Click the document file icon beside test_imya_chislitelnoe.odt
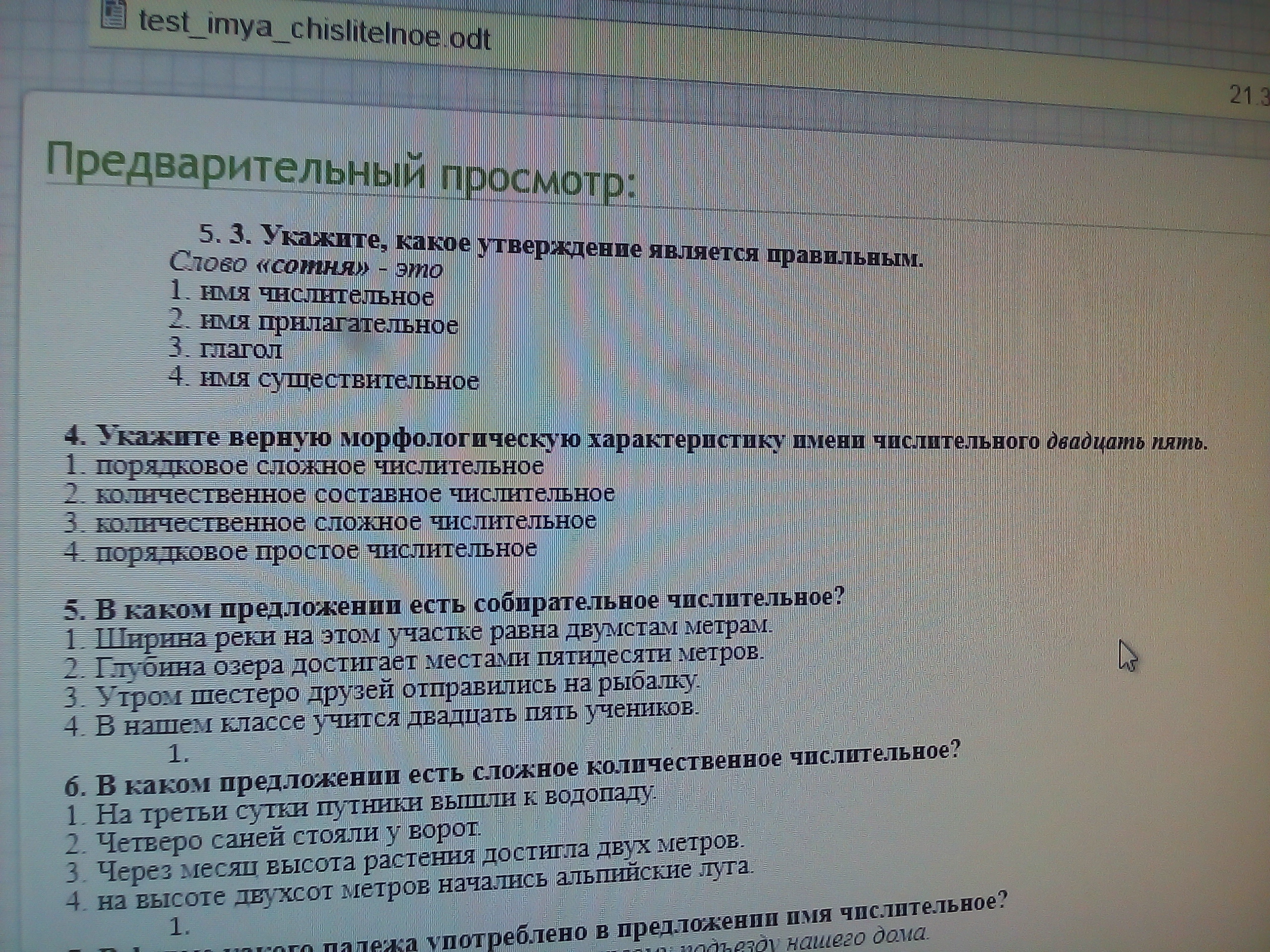The height and width of the screenshot is (952, 1270). 113,14
